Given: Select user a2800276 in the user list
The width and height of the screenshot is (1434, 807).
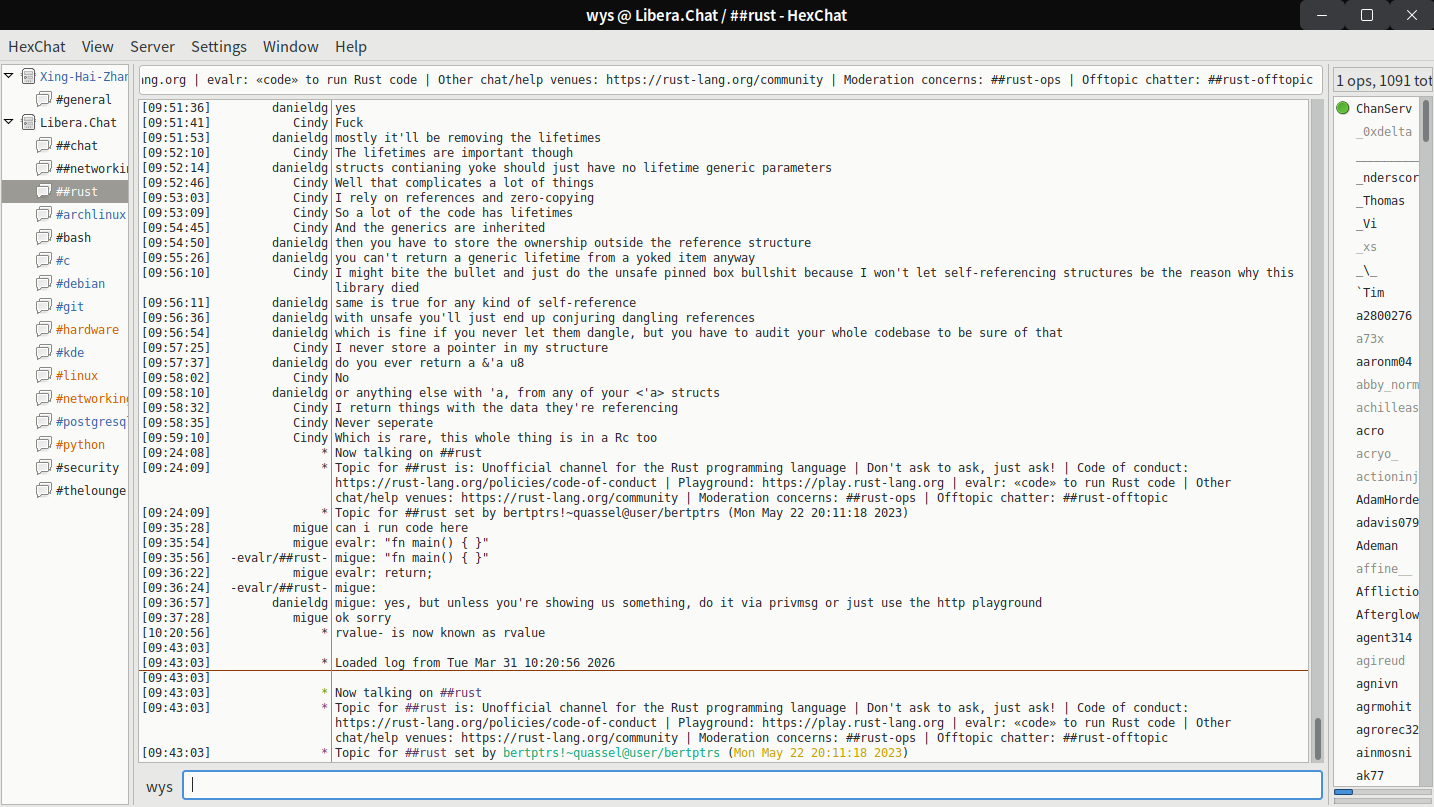Looking at the screenshot, I should (x=1384, y=315).
